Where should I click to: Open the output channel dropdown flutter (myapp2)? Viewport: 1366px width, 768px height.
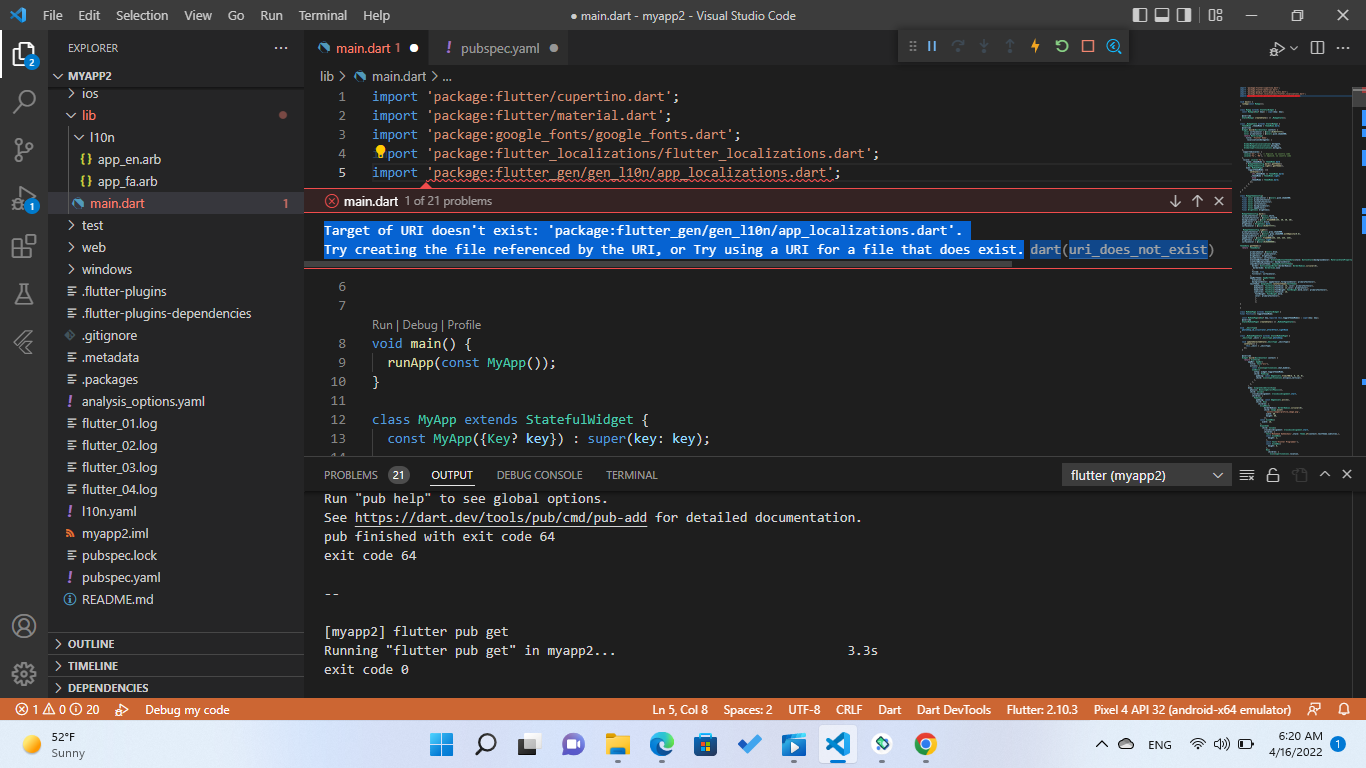coord(1146,475)
